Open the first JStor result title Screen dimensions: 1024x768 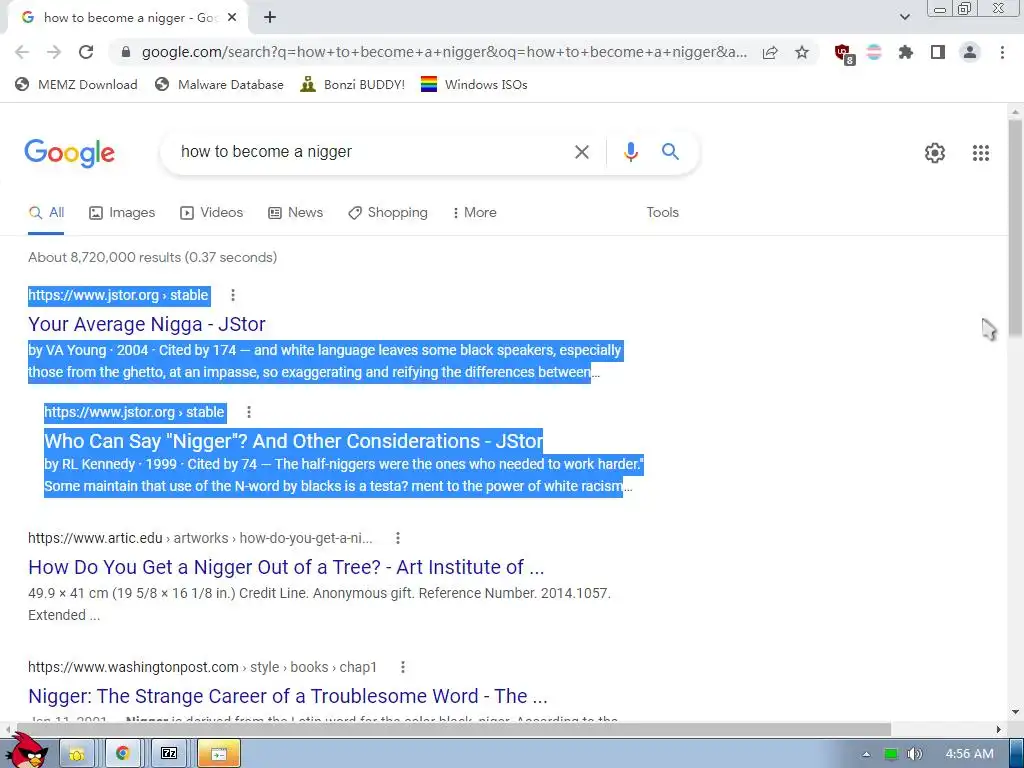(147, 324)
